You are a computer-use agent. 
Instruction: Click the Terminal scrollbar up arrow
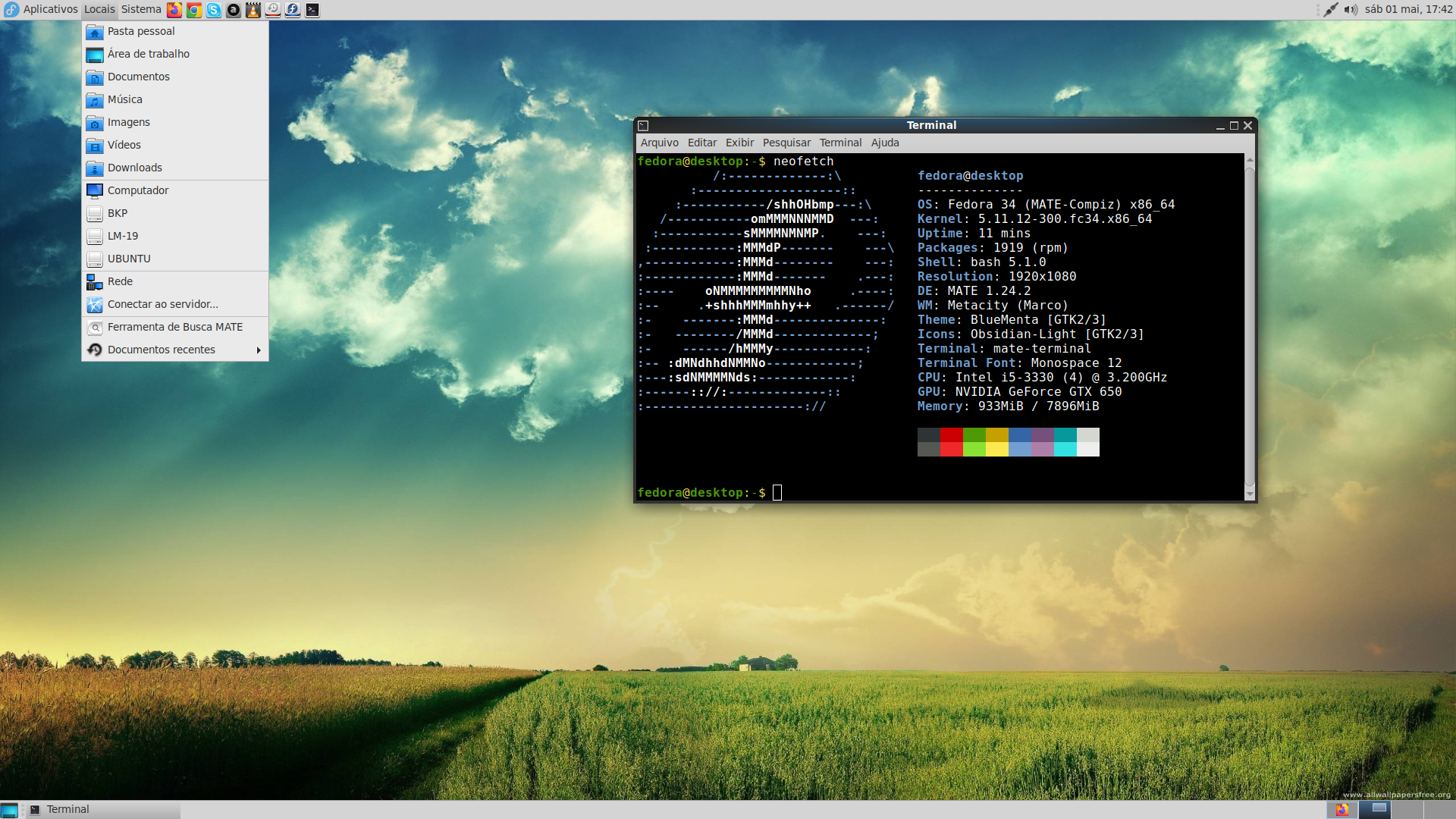(1250, 159)
